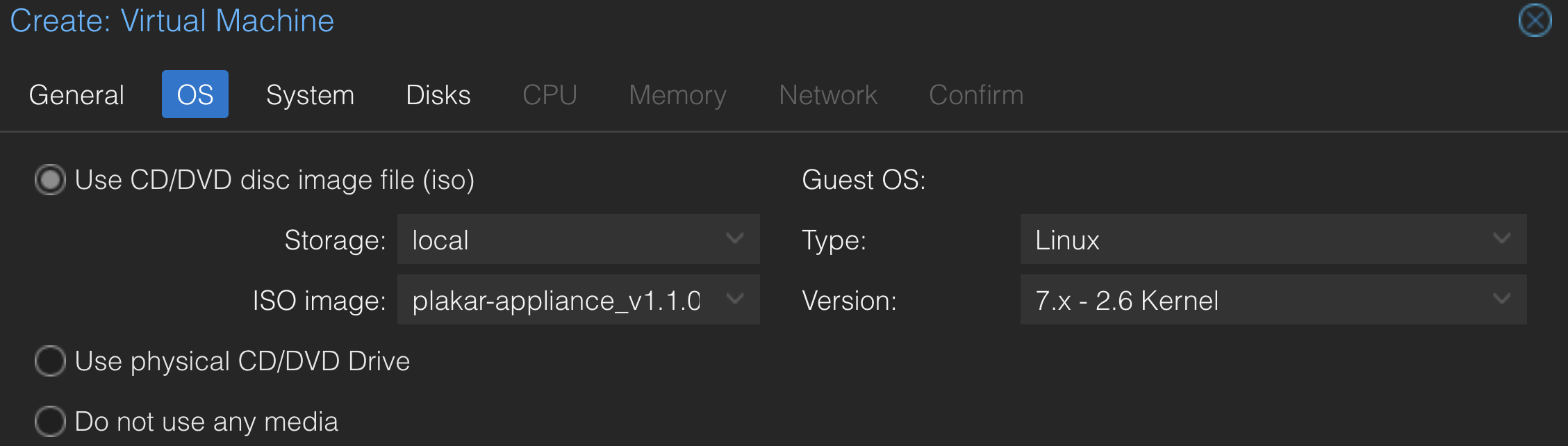
Task: Switch to the General tab
Action: [76, 94]
